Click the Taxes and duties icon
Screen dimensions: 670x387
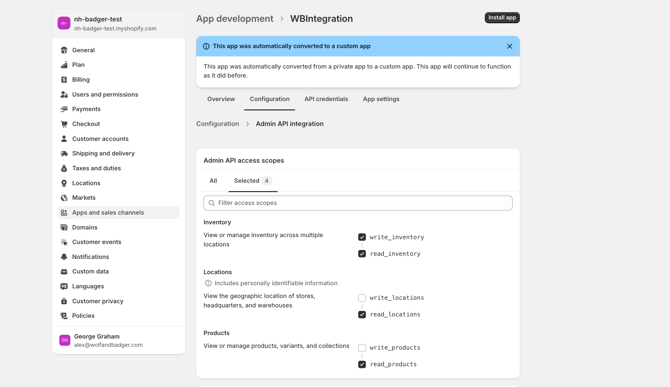point(64,168)
